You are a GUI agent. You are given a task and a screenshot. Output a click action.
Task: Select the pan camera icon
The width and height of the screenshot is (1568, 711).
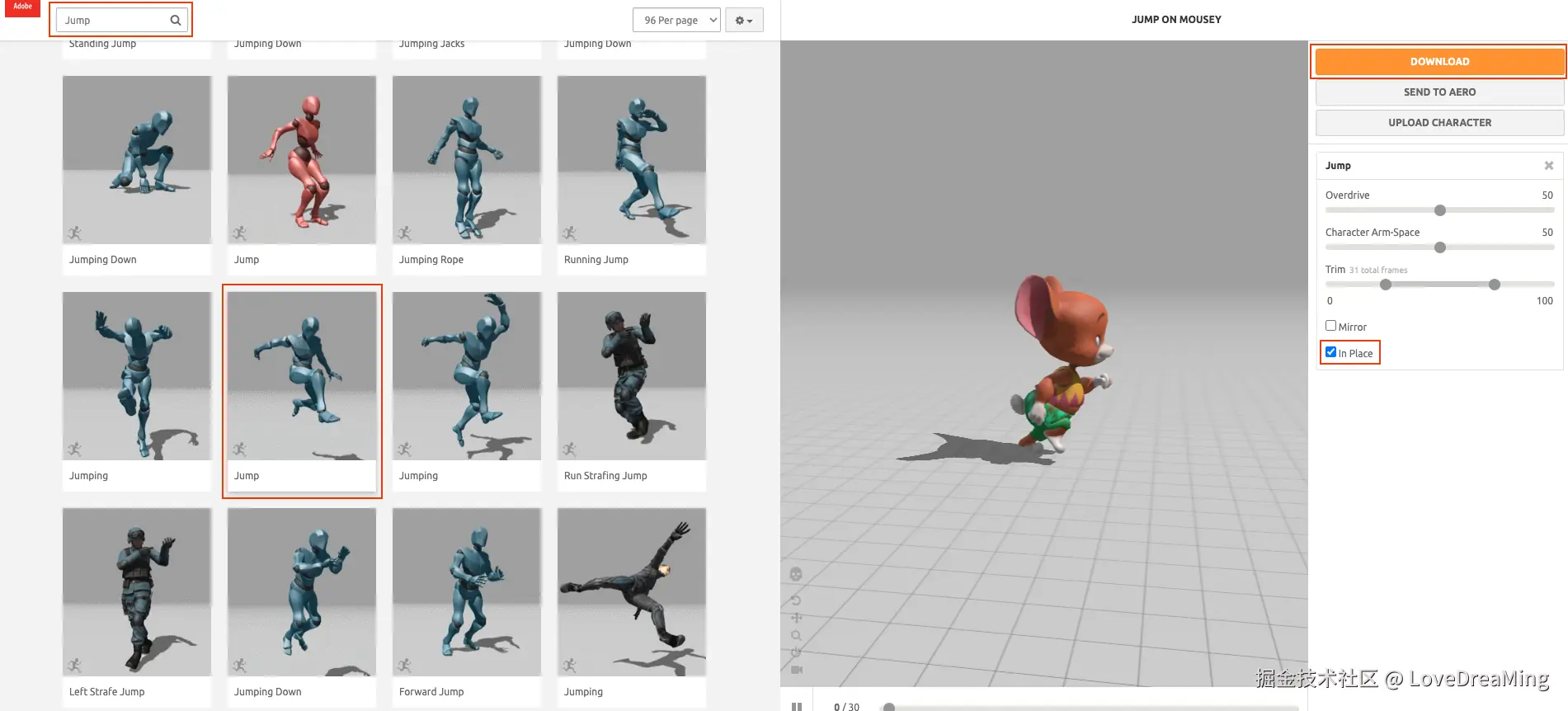796,618
